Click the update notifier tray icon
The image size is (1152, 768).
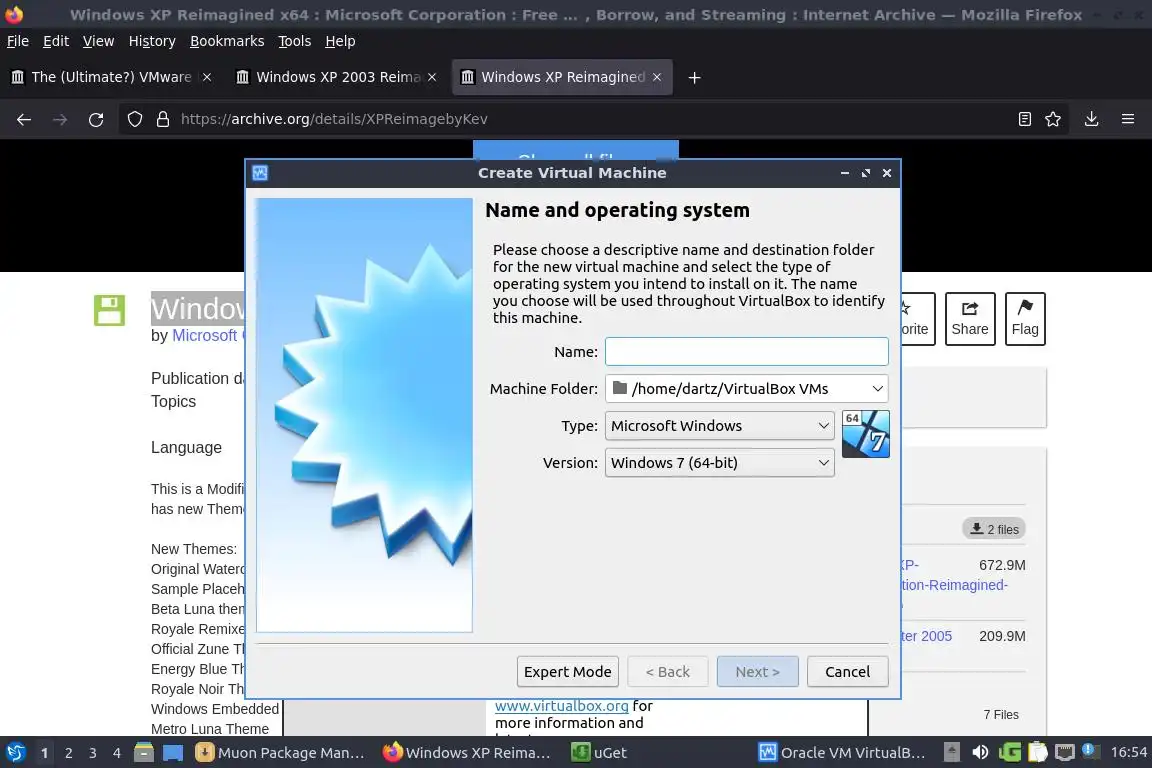coord(1091,751)
